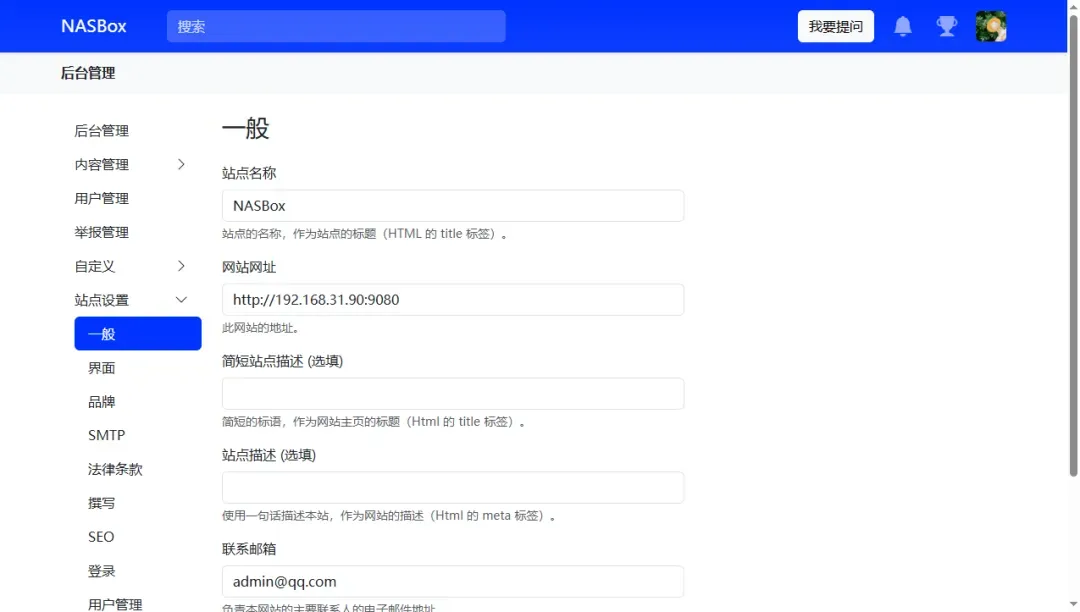Open the SMTP settings page
This screenshot has height=612, width=1080.
(x=106, y=435)
